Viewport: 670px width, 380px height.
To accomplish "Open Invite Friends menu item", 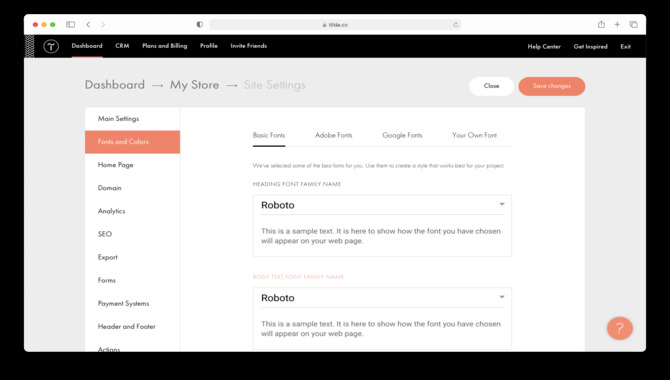I will [249, 46].
